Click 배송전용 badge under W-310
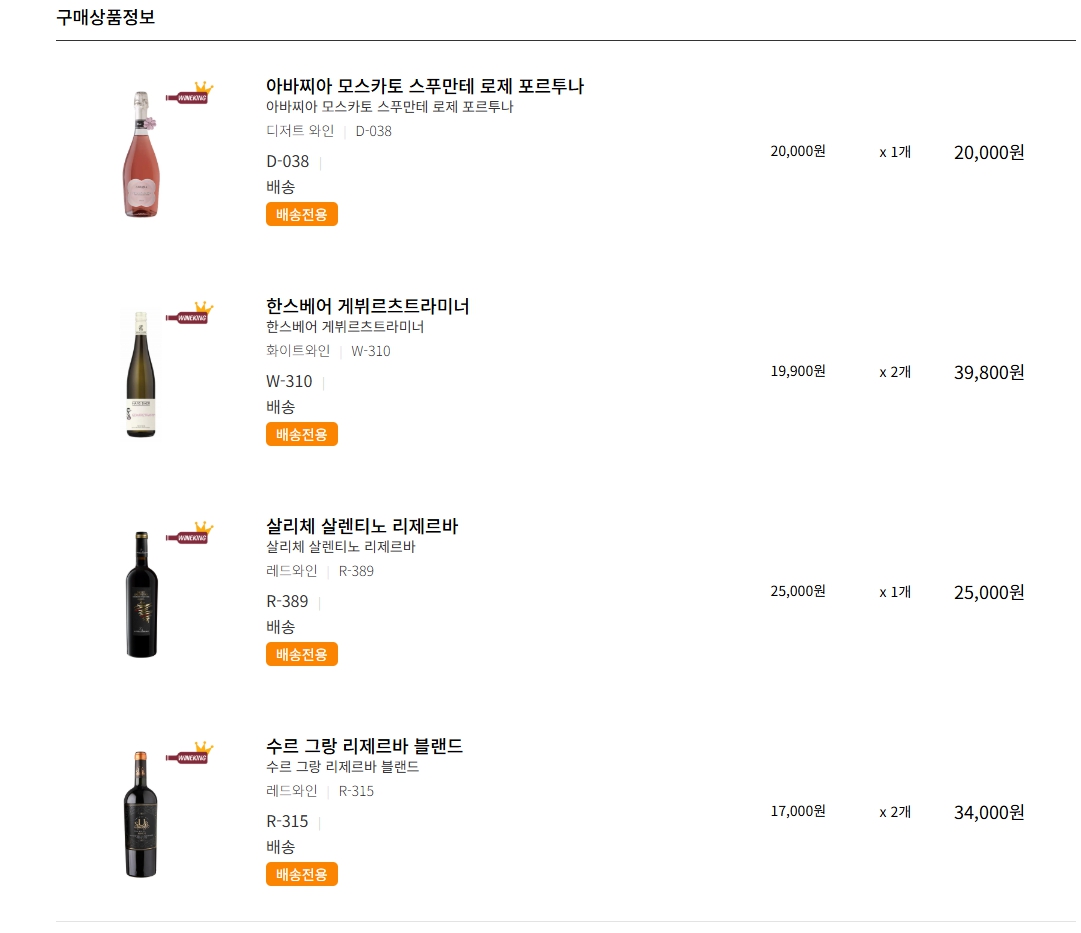Image resolution: width=1081 pixels, height=933 pixels. [x=302, y=434]
